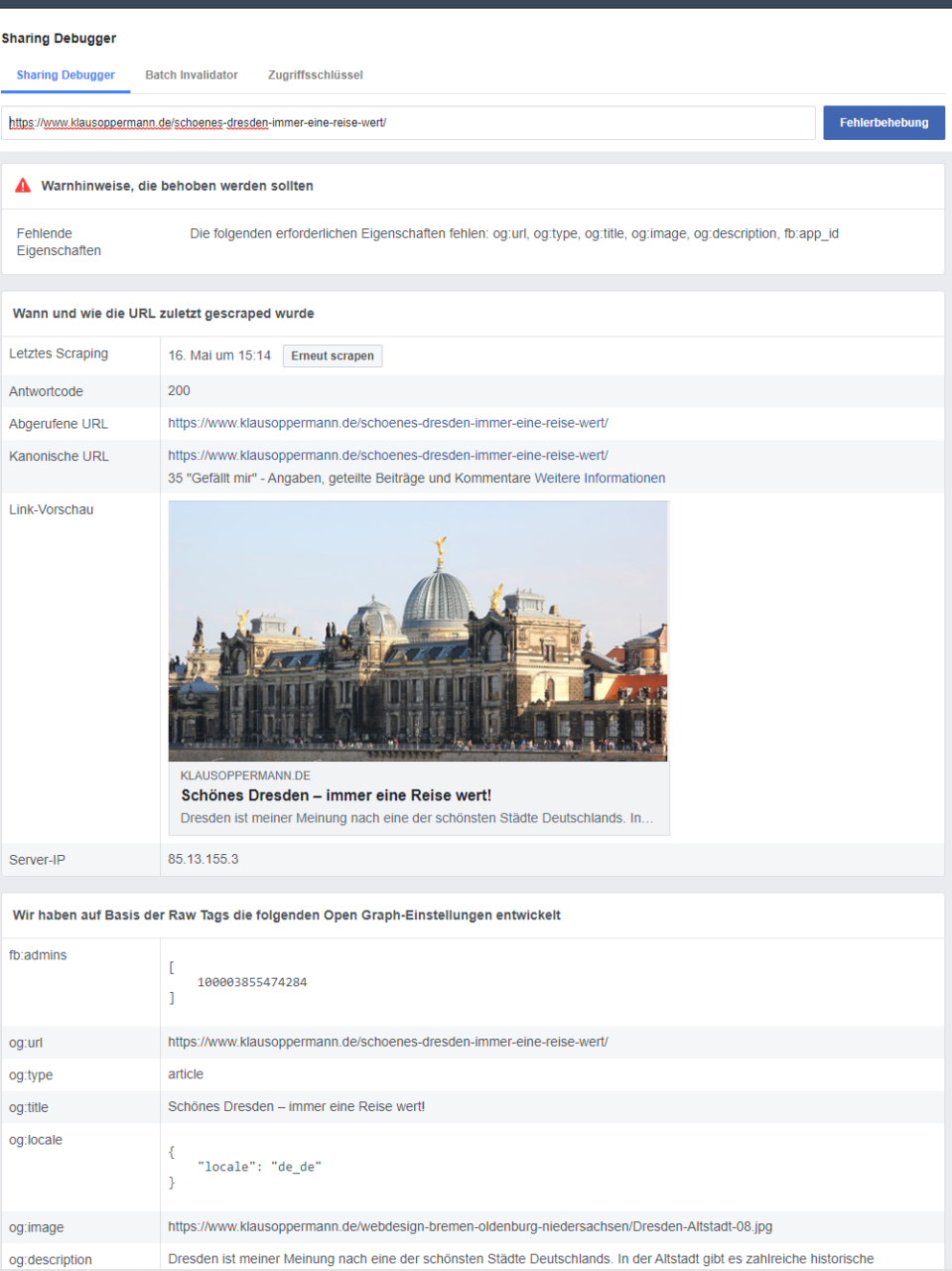Select the Server-IP value 85.13.155.3
This screenshot has height=1271, width=952.
click(x=204, y=860)
